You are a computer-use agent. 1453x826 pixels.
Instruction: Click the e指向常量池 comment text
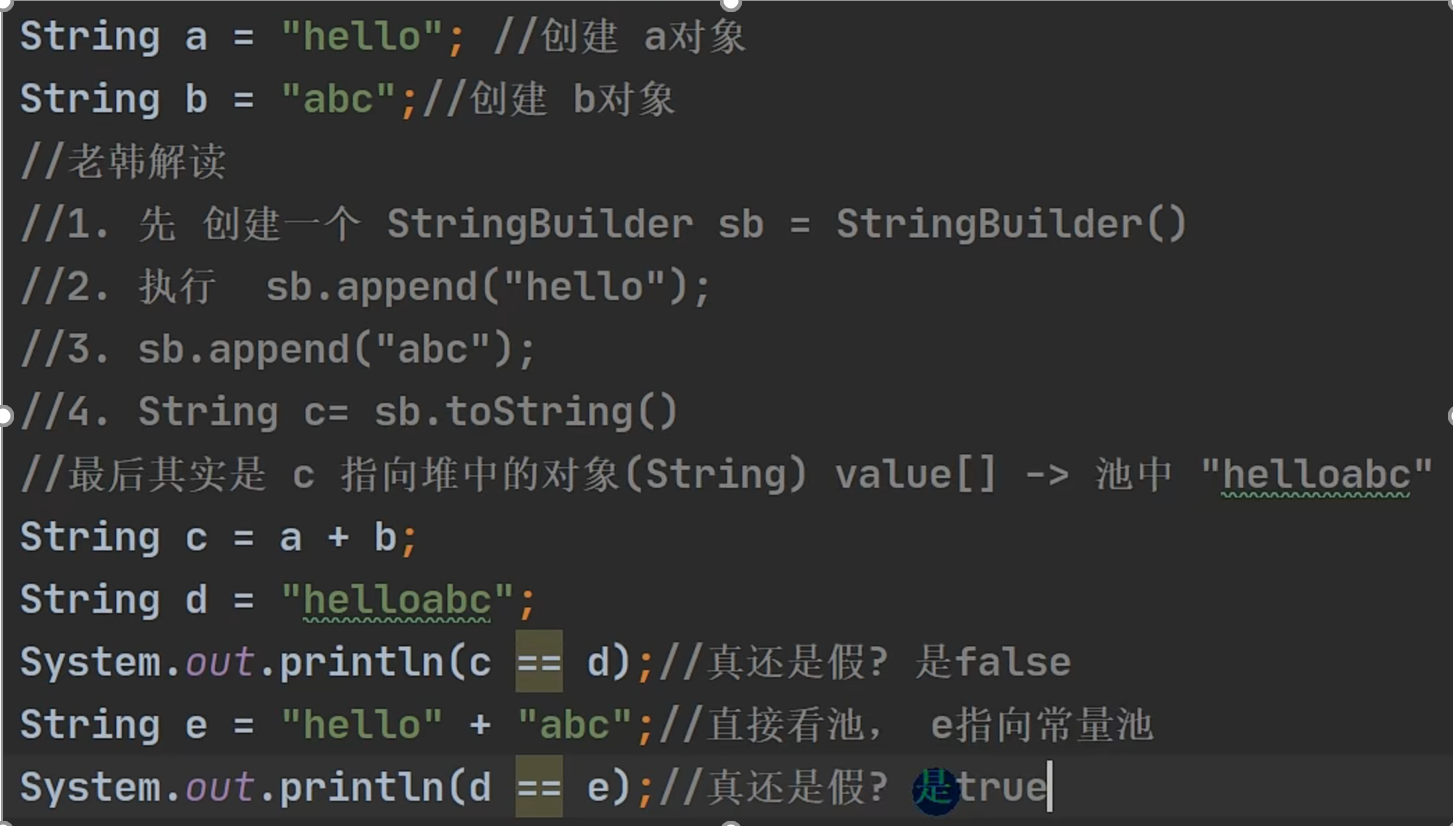coord(1042,725)
